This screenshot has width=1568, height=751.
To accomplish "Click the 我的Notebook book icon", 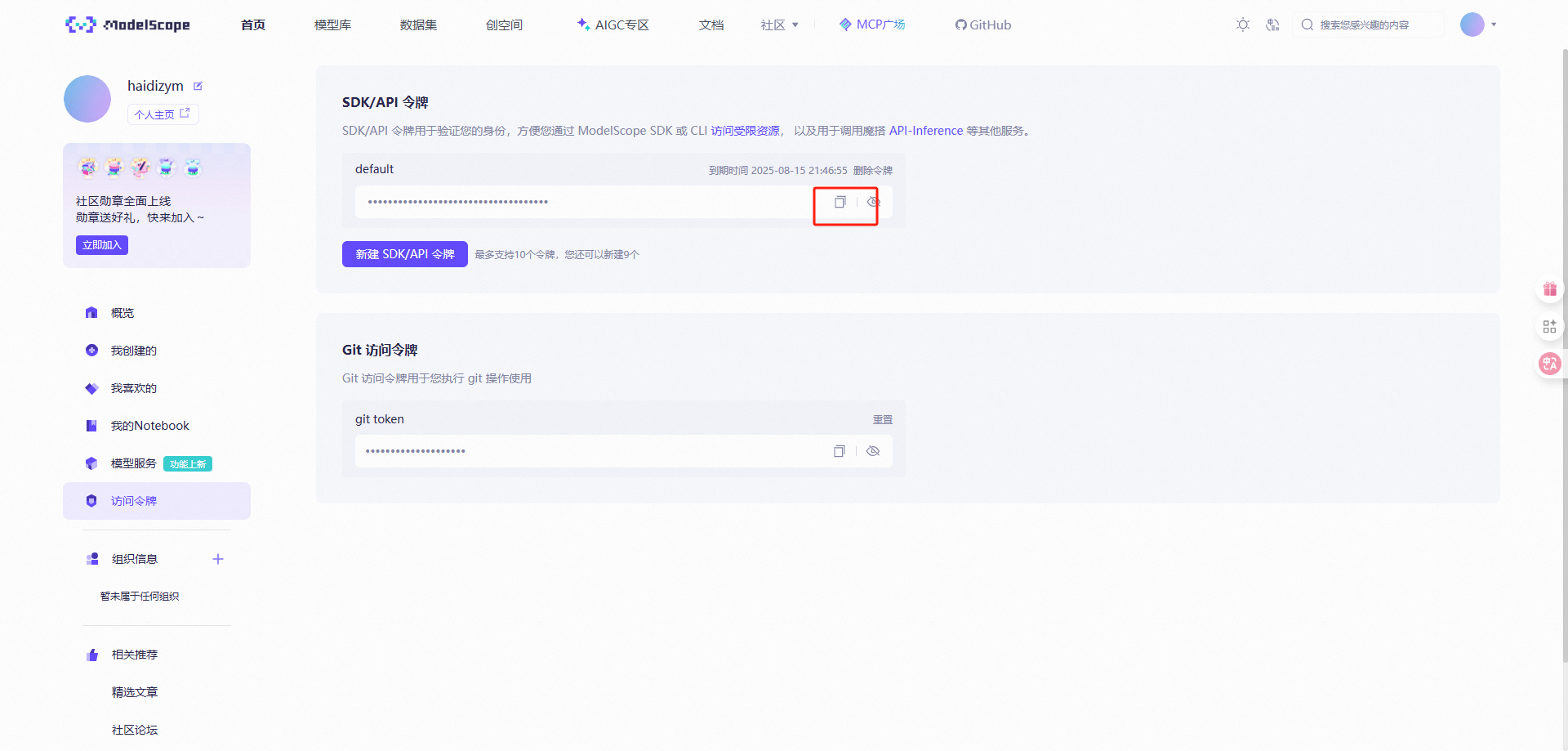I will (91, 426).
